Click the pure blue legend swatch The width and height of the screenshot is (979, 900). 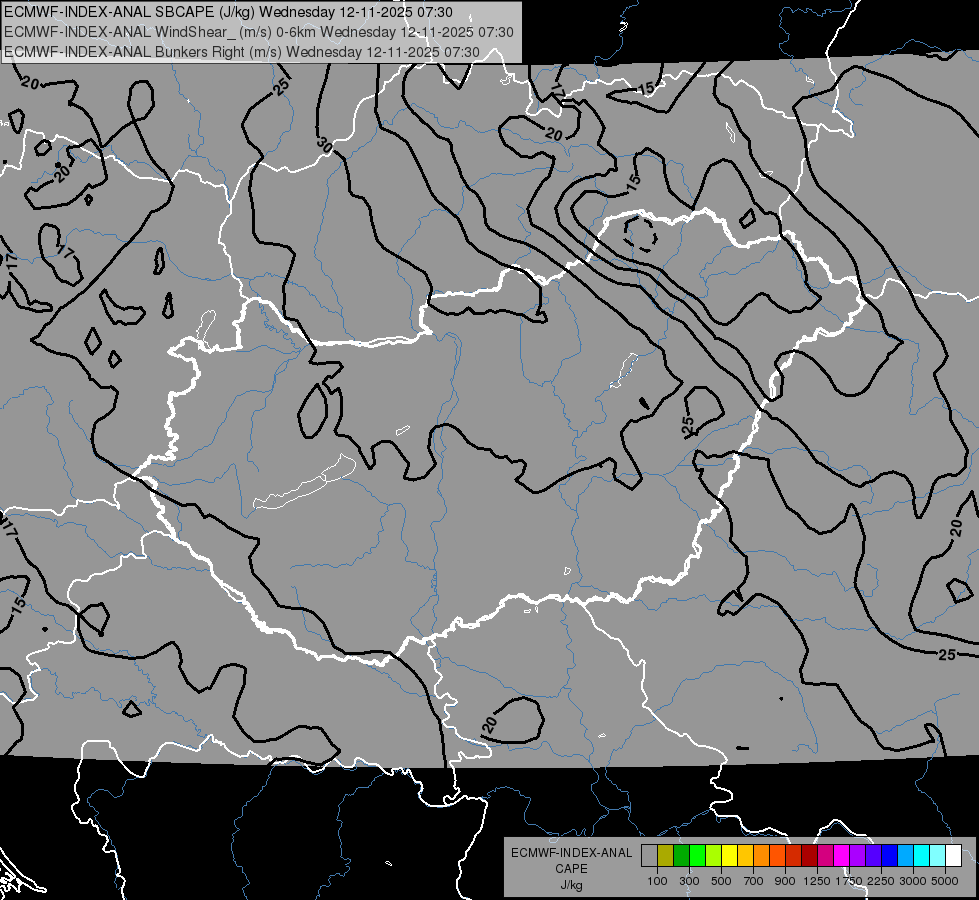[890, 855]
